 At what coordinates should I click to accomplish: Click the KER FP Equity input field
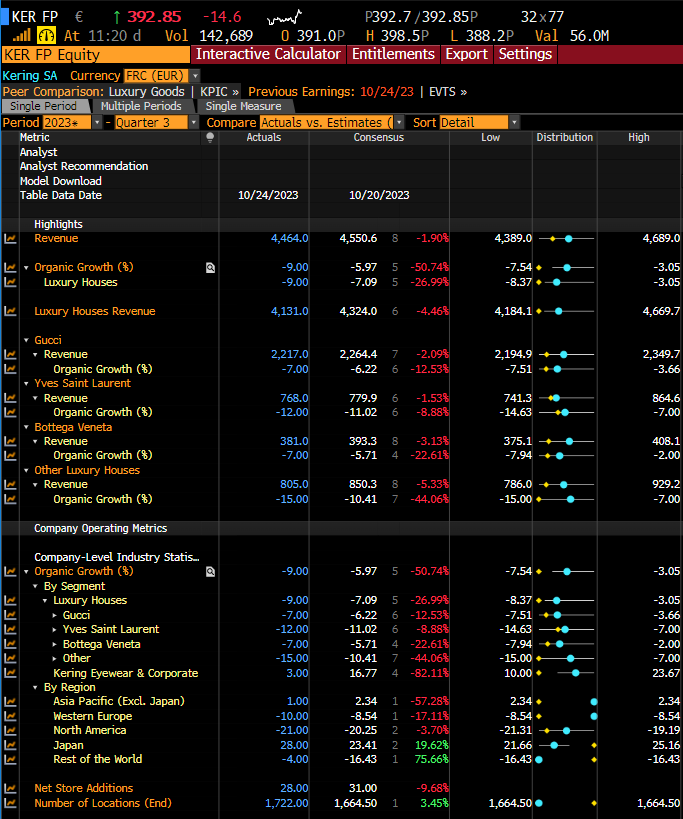(96, 55)
